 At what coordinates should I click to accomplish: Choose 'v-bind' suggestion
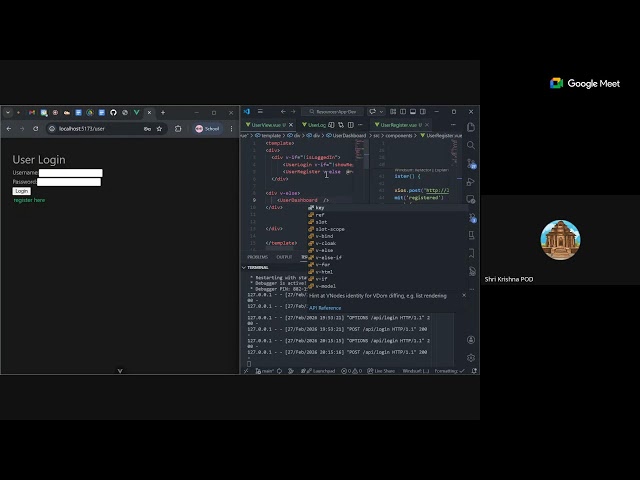point(387,236)
